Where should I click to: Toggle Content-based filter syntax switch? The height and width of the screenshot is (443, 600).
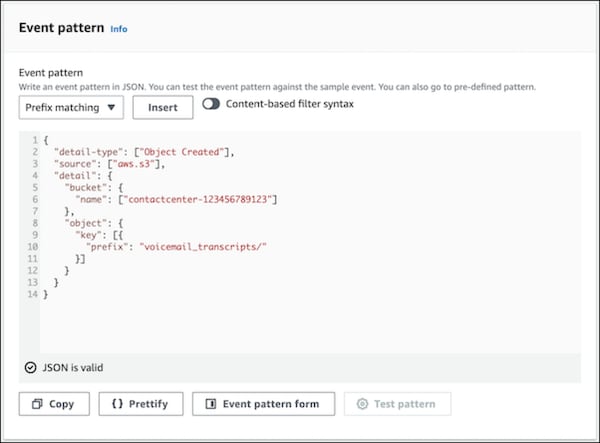211,104
